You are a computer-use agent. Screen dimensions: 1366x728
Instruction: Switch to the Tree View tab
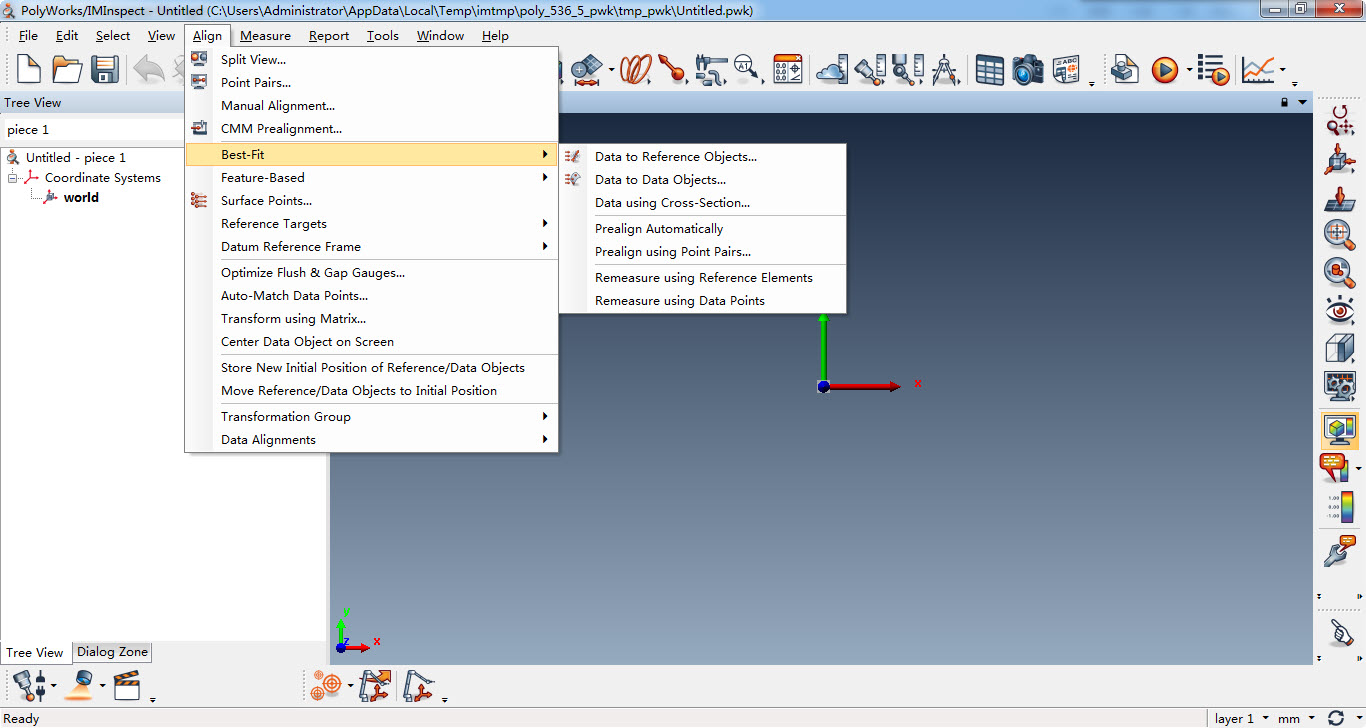pyautogui.click(x=35, y=653)
